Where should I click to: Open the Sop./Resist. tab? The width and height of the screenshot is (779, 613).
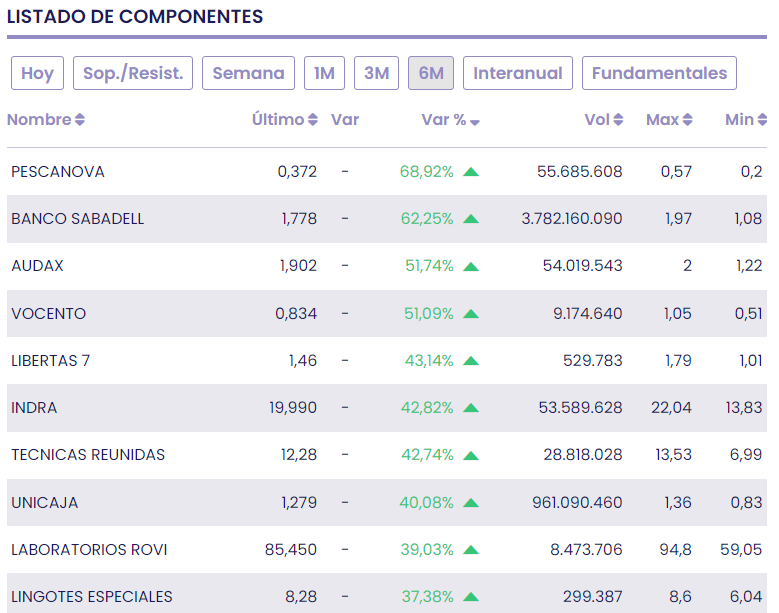[133, 73]
